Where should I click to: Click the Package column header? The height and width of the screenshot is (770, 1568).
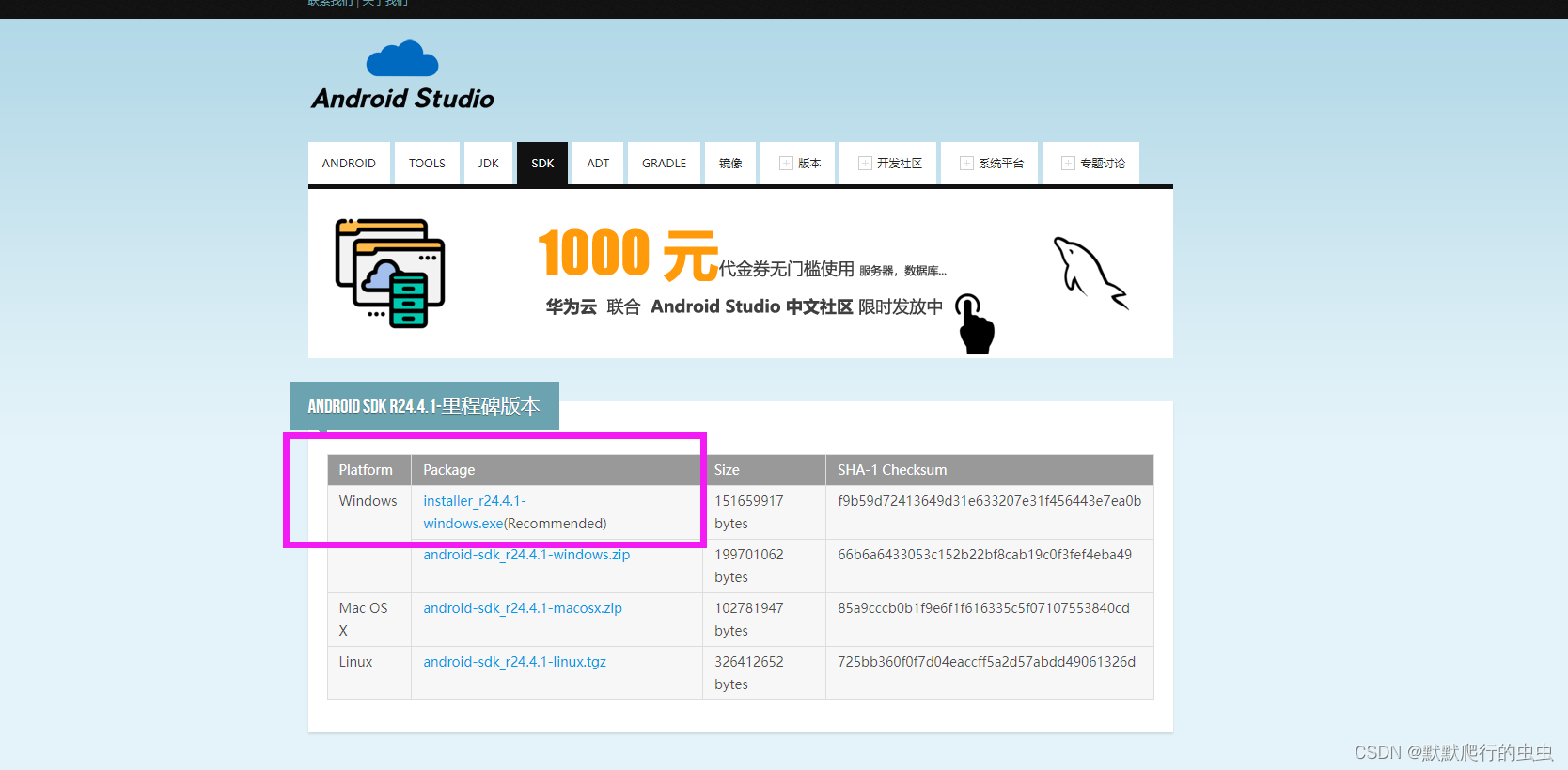(557, 470)
